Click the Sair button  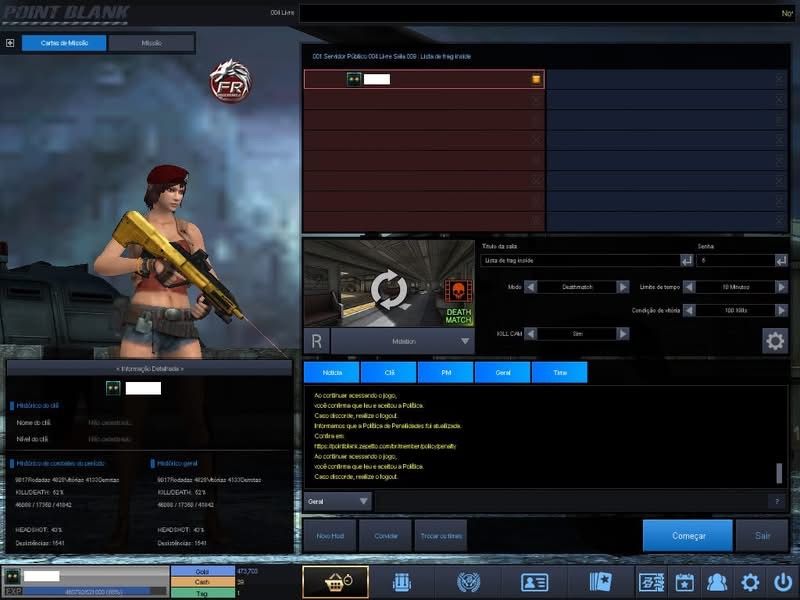click(x=762, y=536)
